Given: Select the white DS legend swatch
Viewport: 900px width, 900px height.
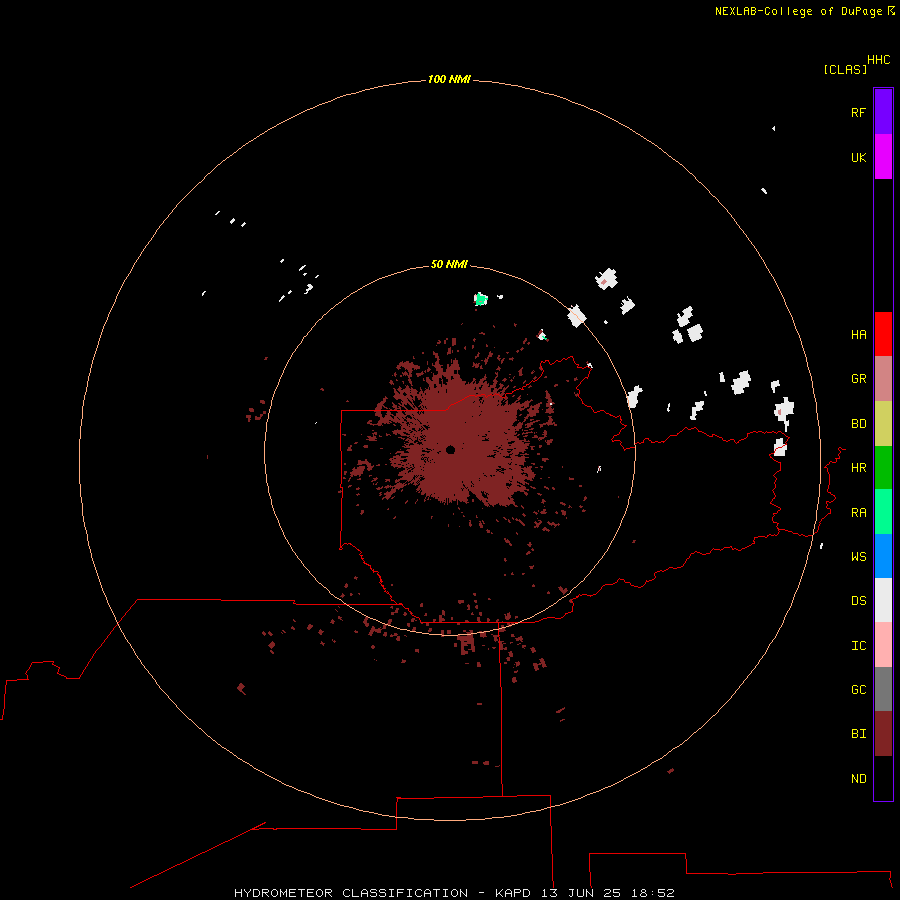Looking at the screenshot, I should click(883, 600).
